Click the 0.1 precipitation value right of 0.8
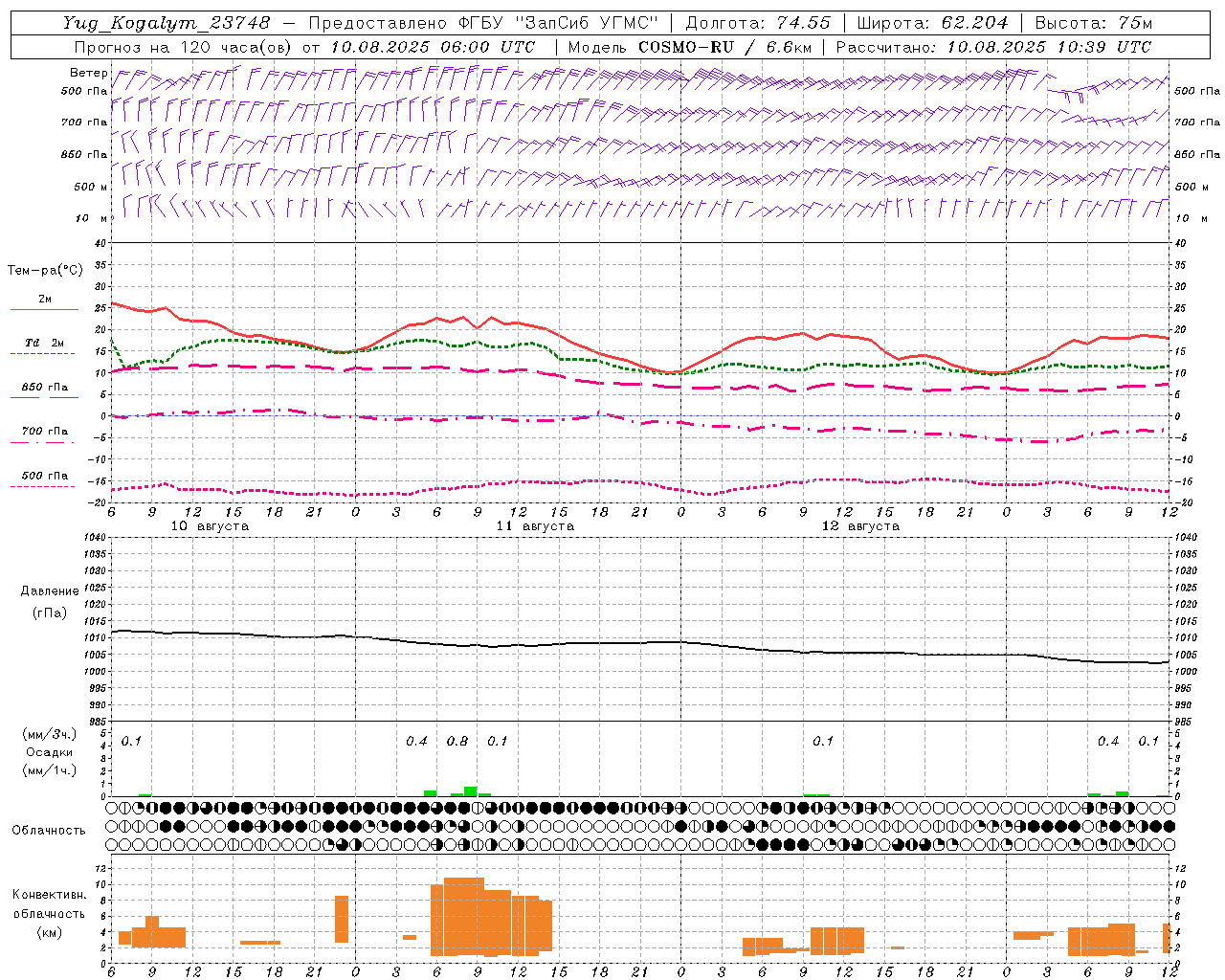Screen dimensions: 1225x980 pos(498,742)
